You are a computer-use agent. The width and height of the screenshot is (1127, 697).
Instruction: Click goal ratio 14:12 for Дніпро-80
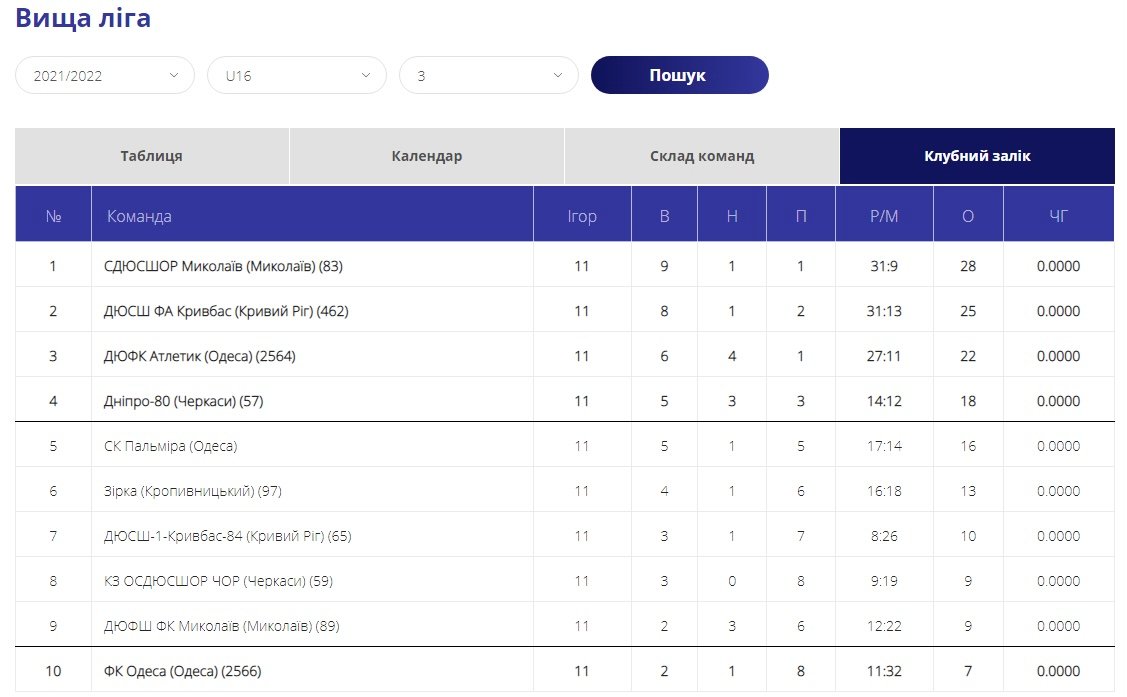(x=884, y=402)
